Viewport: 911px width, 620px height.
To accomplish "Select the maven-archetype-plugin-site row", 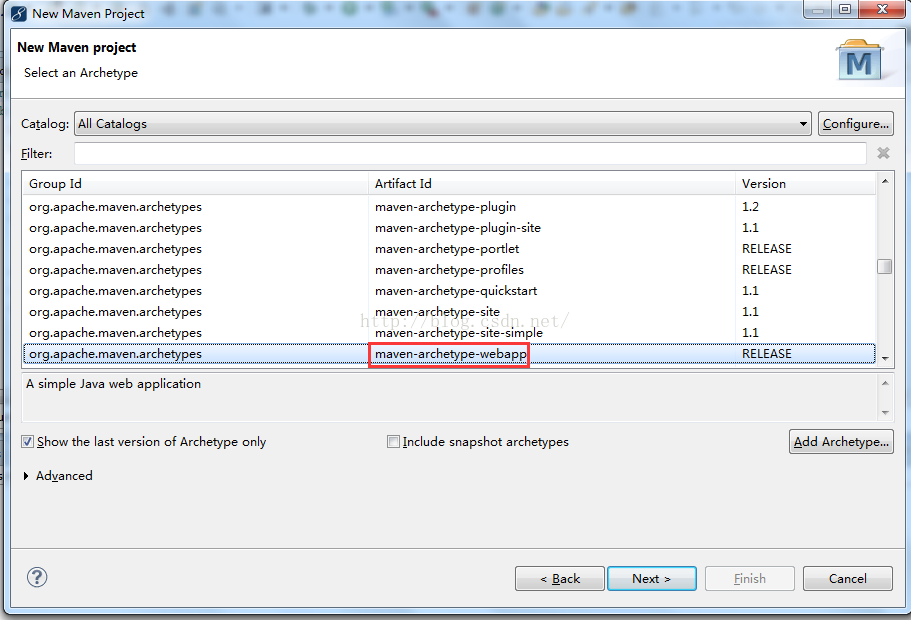I will coord(449,228).
